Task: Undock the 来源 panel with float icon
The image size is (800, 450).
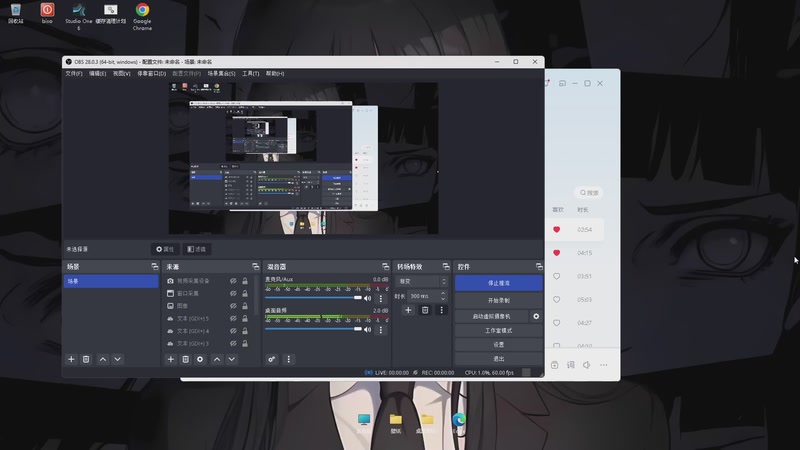Action: click(256, 266)
